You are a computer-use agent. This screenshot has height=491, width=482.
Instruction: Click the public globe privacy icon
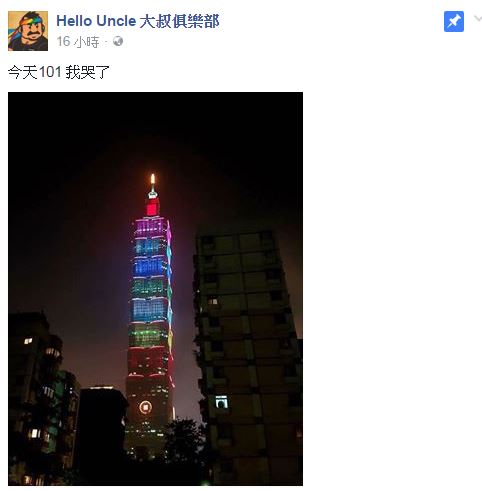118,41
